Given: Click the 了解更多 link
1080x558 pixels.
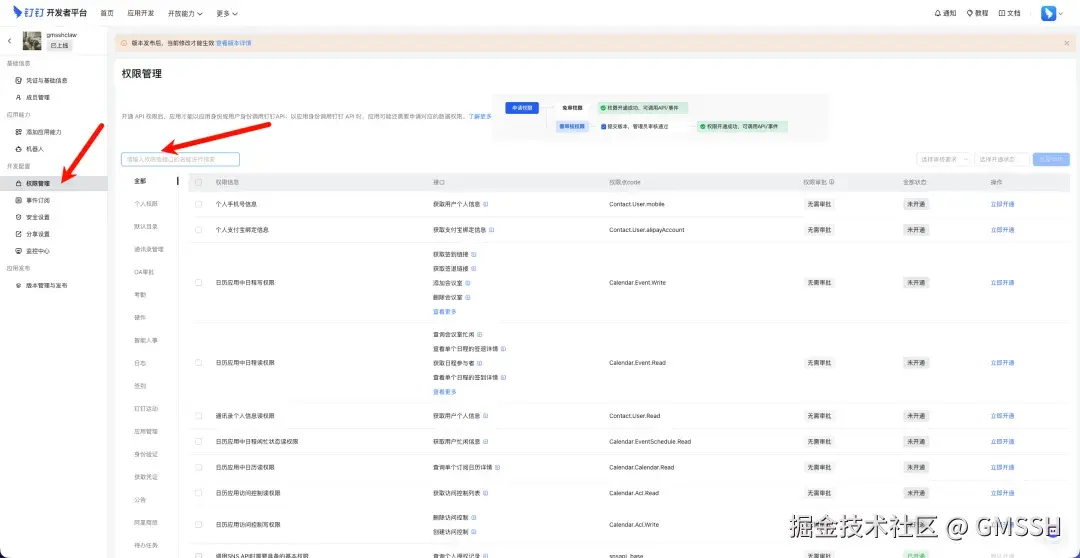Looking at the screenshot, I should [480, 116].
